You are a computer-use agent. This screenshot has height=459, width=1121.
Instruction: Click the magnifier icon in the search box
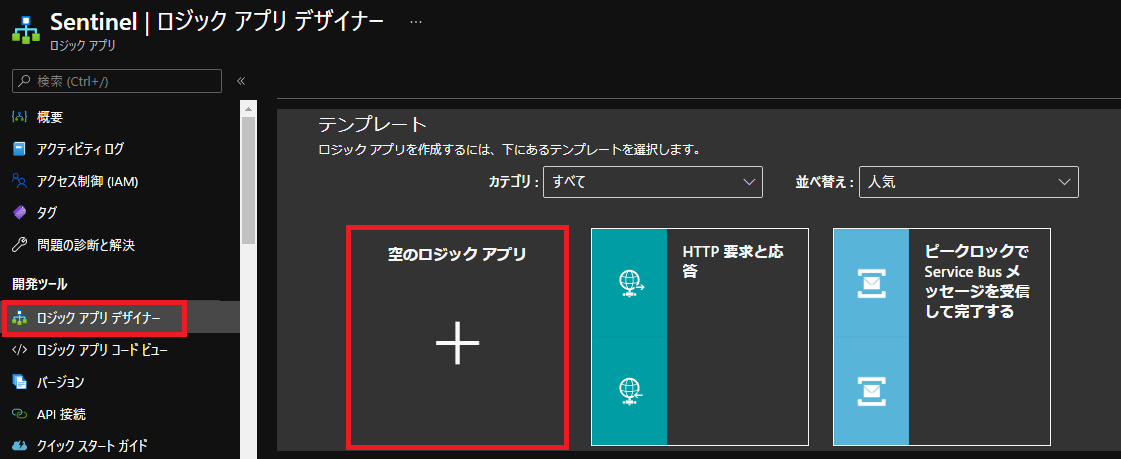pyautogui.click(x=26, y=82)
